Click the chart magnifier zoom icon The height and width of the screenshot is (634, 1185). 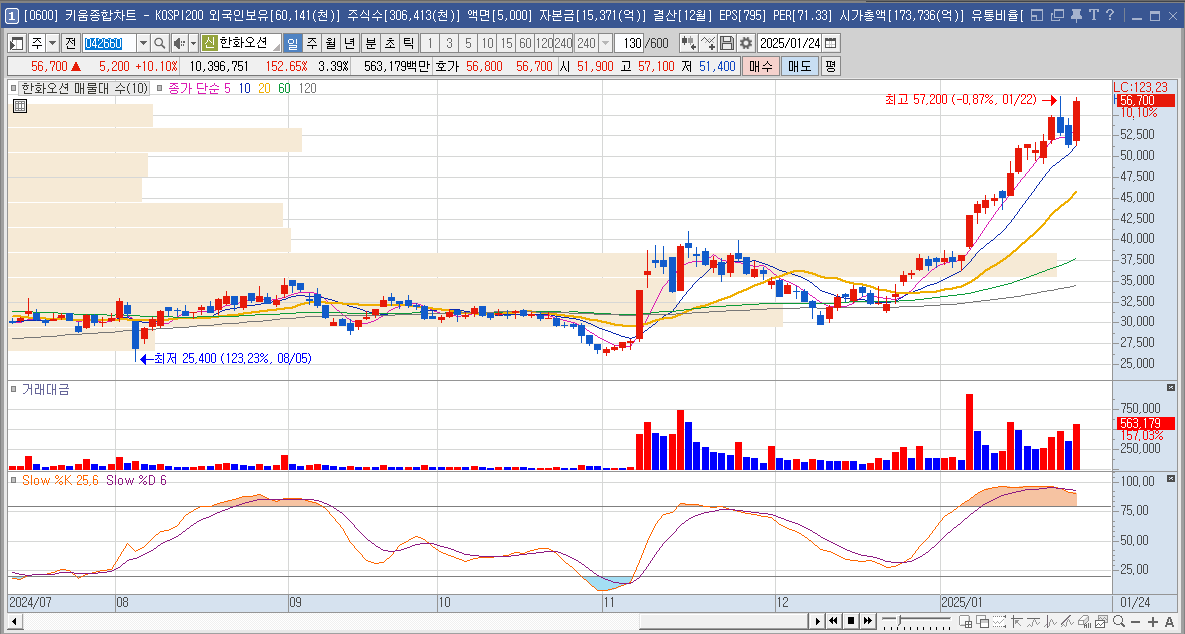tap(1118, 621)
